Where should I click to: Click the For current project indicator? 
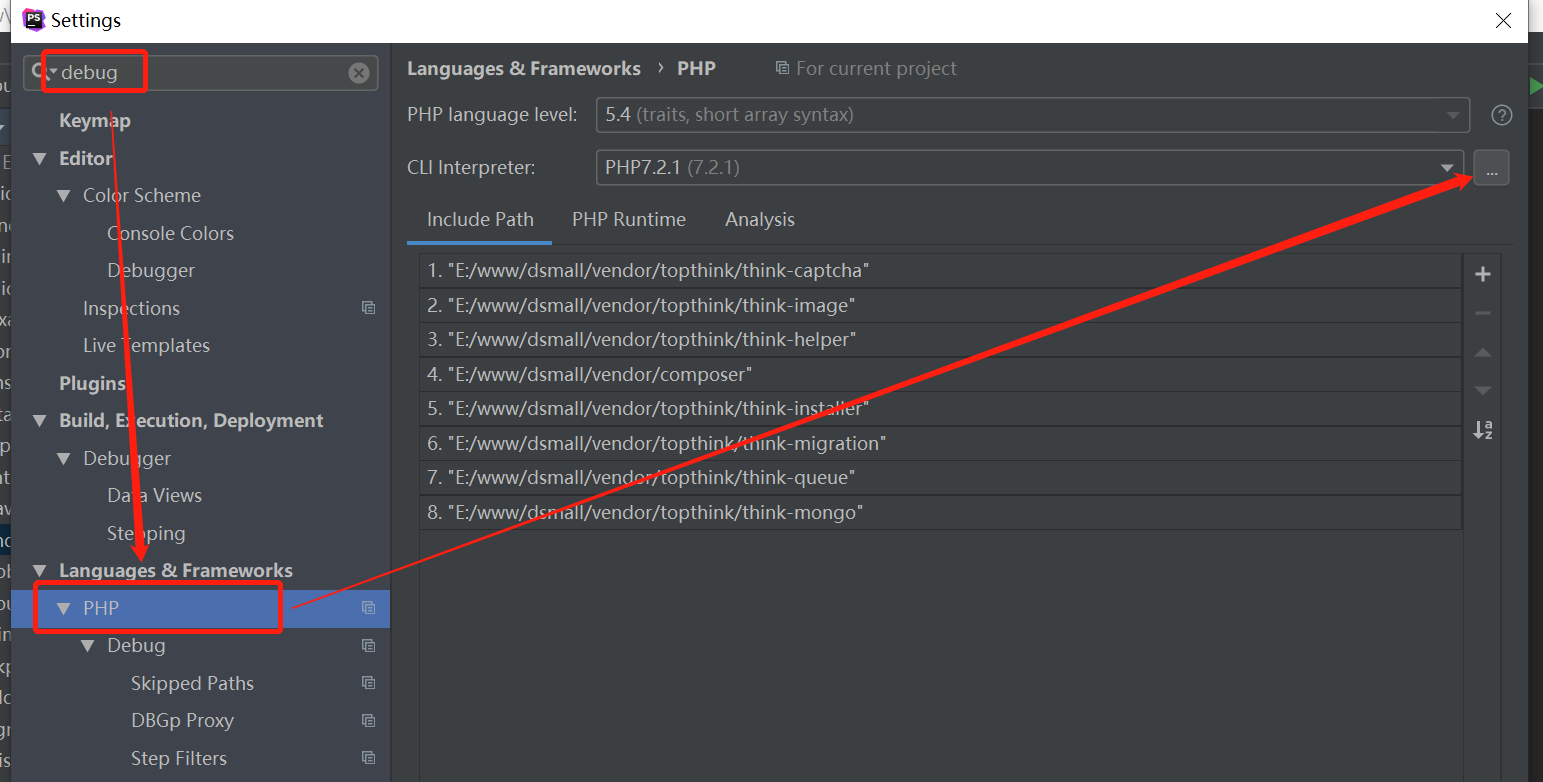tap(866, 68)
